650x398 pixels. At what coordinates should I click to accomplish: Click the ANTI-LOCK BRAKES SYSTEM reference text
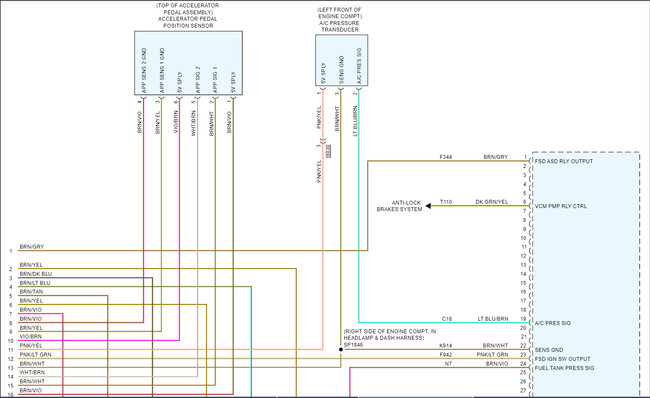(400, 206)
